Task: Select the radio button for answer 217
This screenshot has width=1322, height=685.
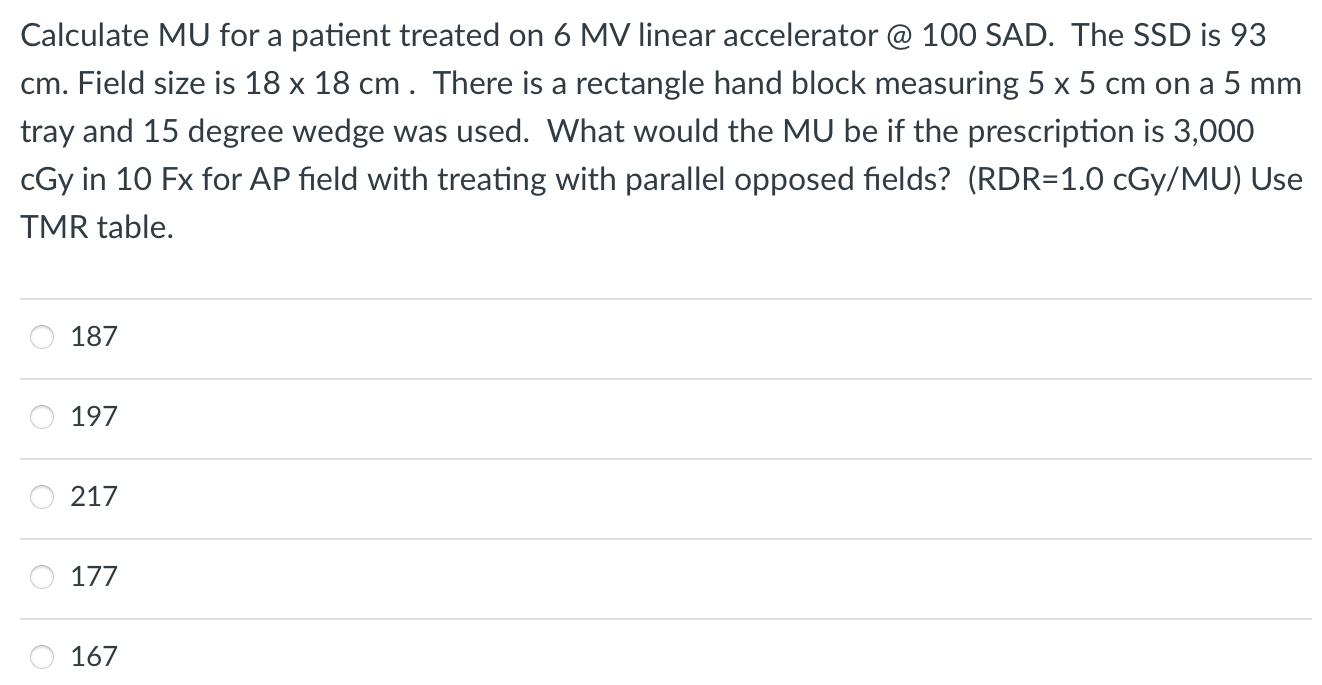Action: [42, 496]
